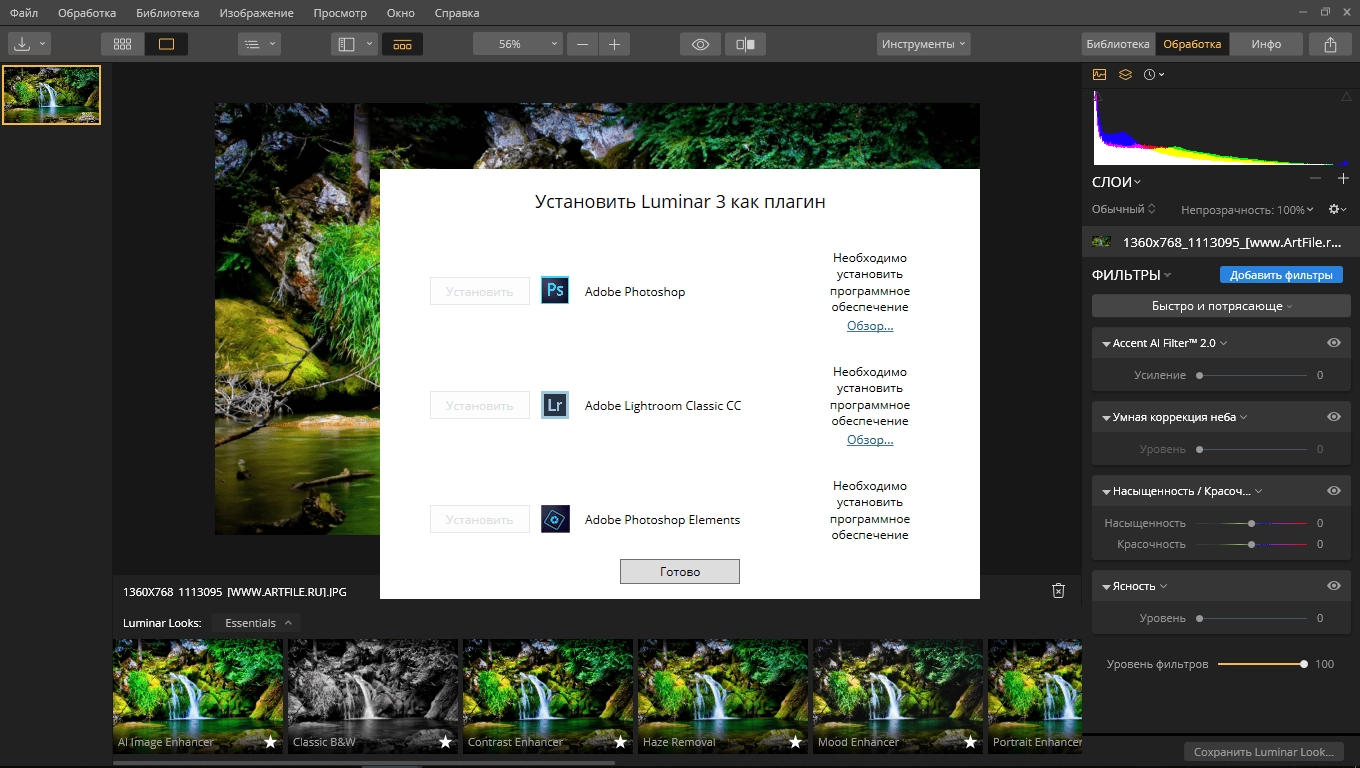The height and width of the screenshot is (768, 1360).
Task: Favorite the Mood Enhancer look star
Action: coord(971,742)
